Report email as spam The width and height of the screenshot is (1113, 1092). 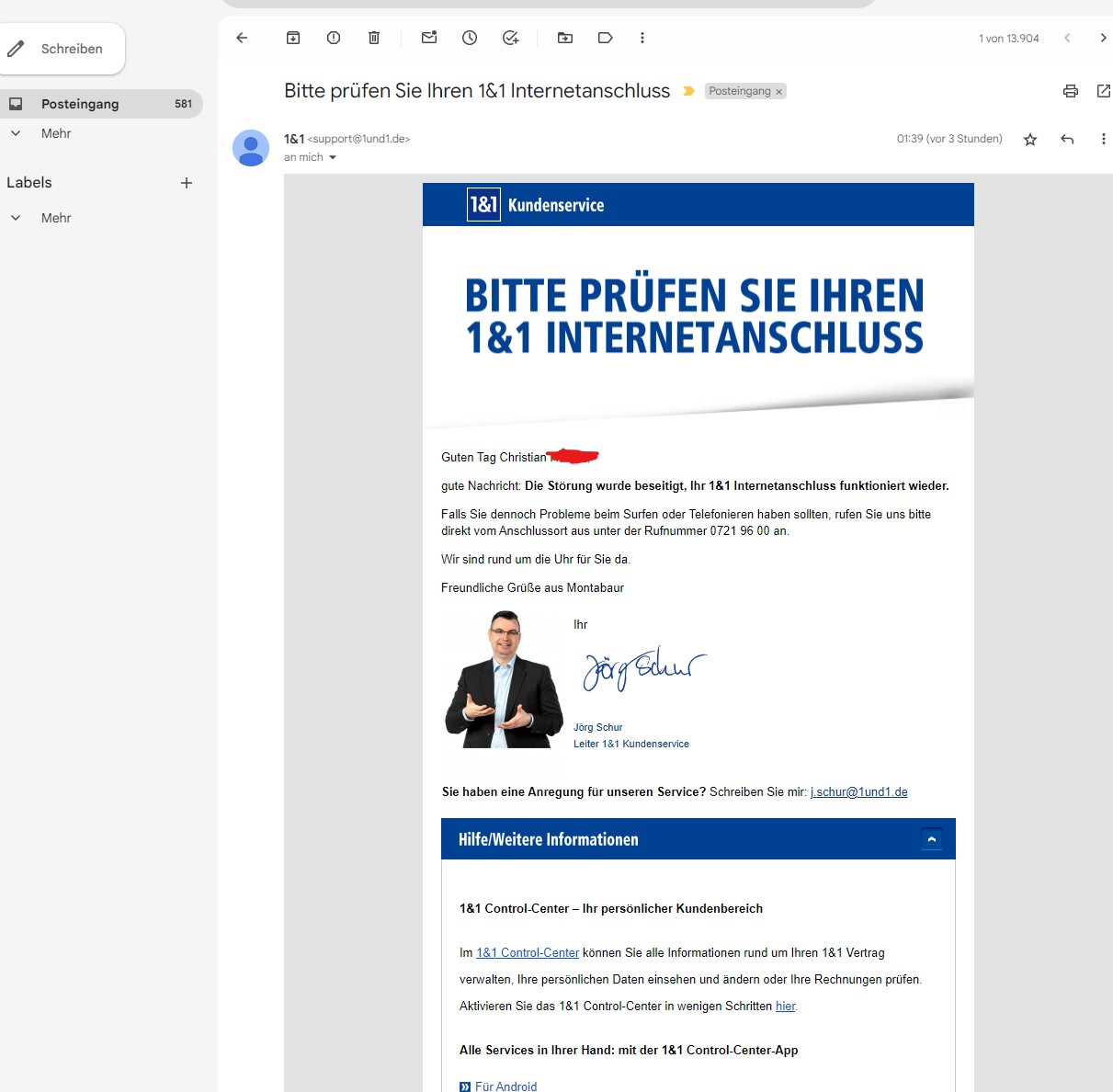coord(334,38)
